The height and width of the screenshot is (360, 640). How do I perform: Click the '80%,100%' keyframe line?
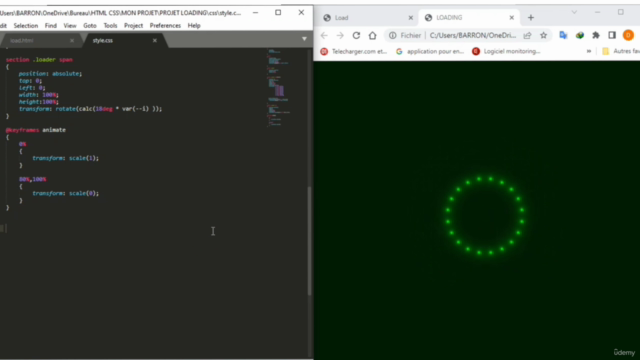point(32,179)
